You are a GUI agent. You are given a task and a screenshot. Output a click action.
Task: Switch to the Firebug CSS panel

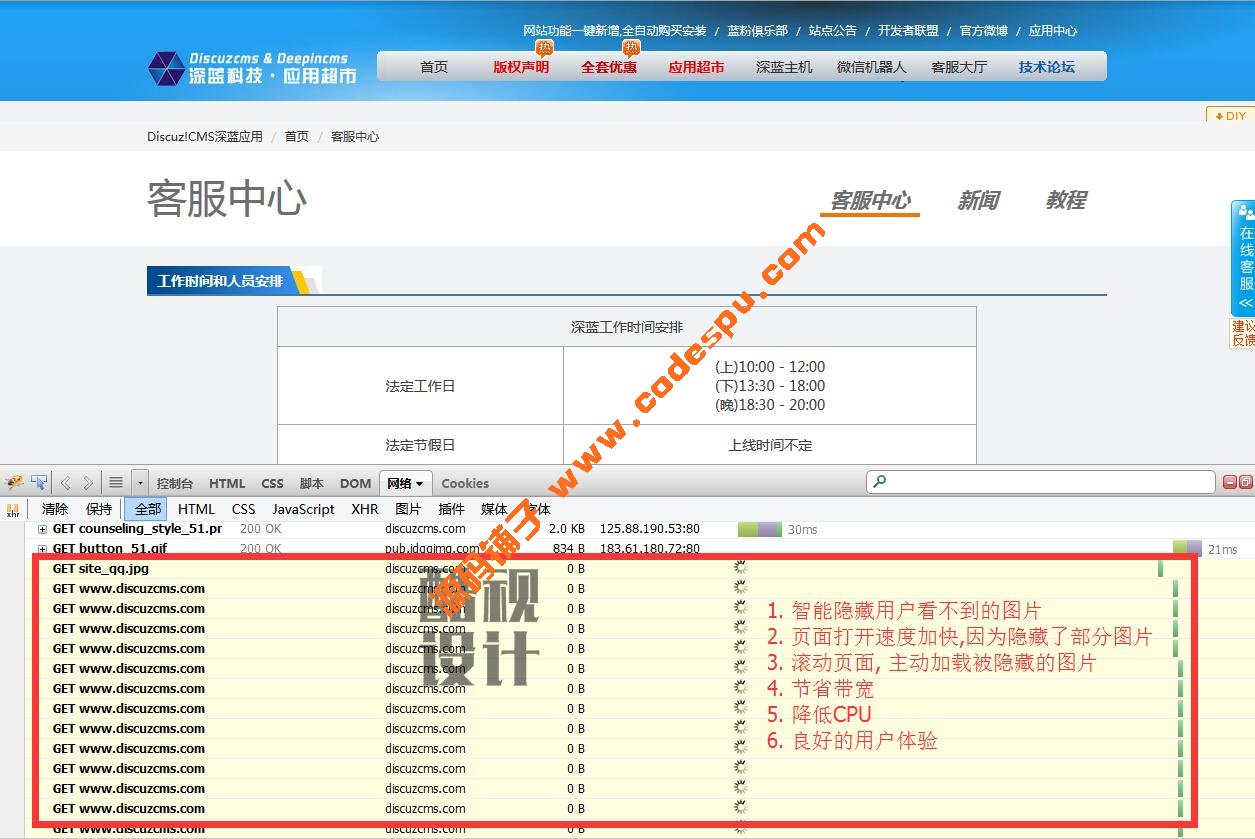[272, 483]
